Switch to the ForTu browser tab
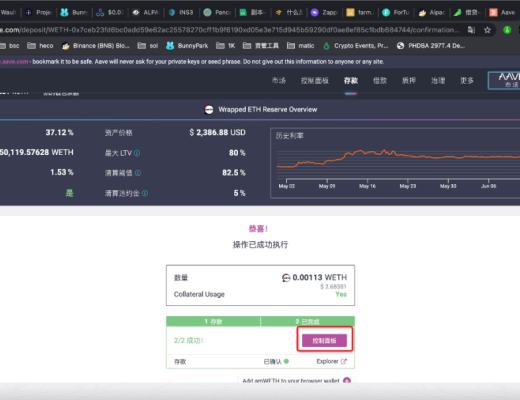This screenshot has height=400, width=520. (395, 12)
